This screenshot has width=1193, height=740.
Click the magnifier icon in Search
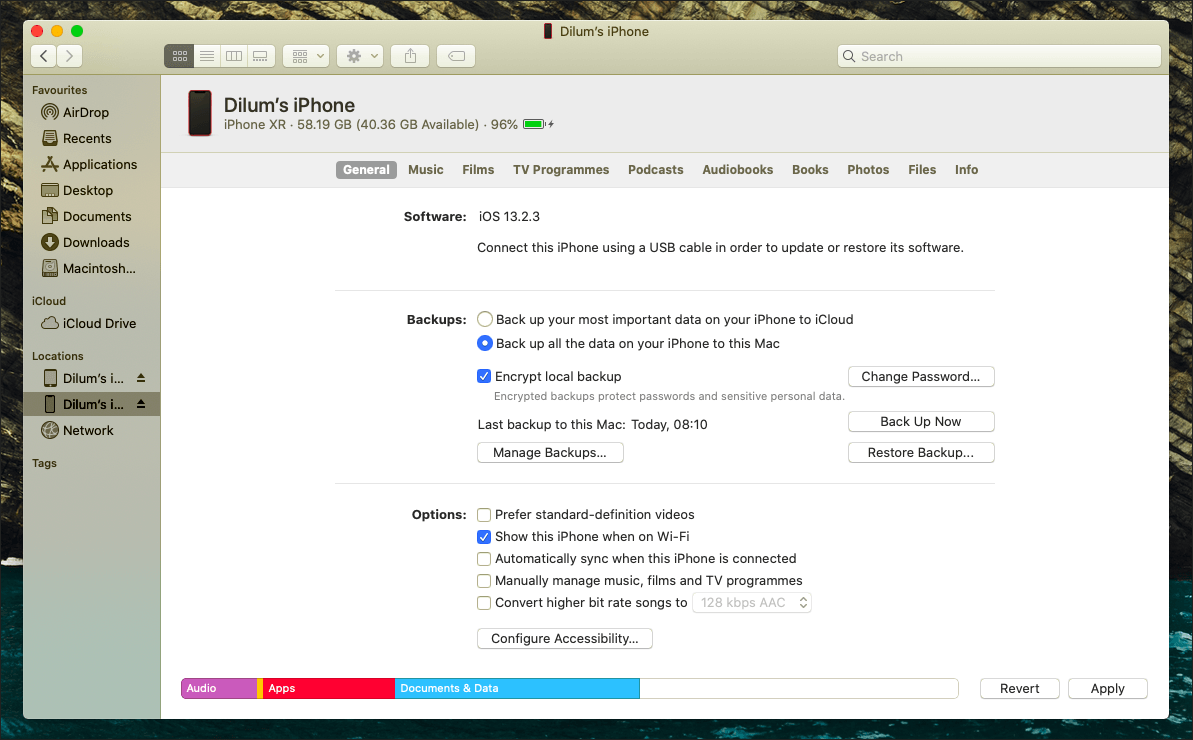(x=849, y=56)
